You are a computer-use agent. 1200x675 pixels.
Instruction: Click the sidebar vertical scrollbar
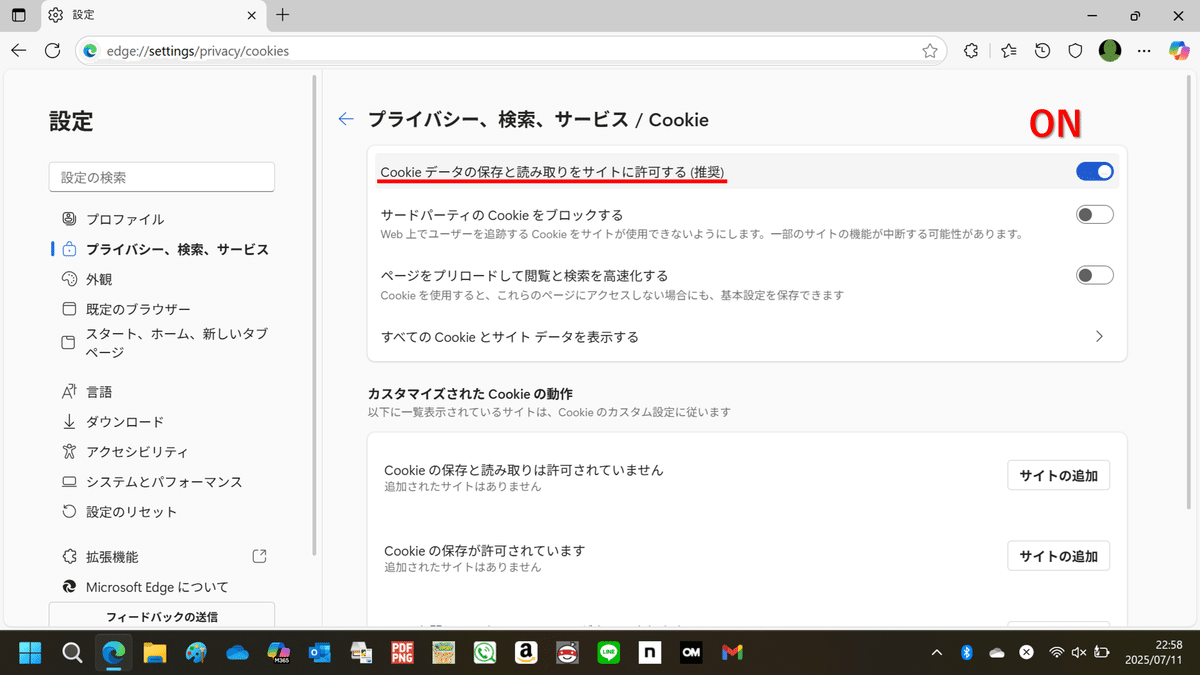coord(315,313)
